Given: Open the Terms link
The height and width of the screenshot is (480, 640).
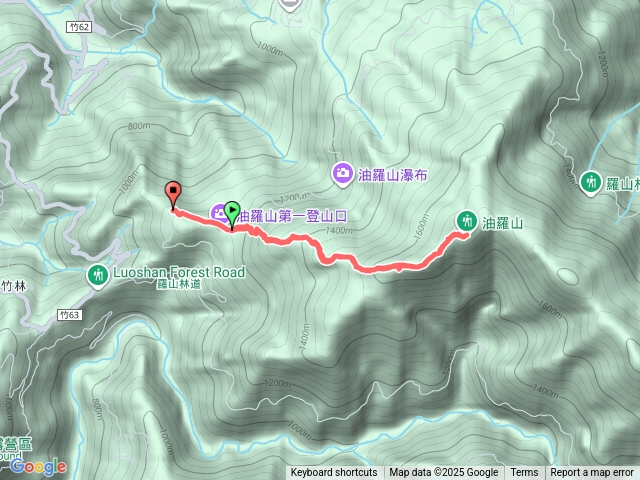Looking at the screenshot, I should click(x=524, y=472).
